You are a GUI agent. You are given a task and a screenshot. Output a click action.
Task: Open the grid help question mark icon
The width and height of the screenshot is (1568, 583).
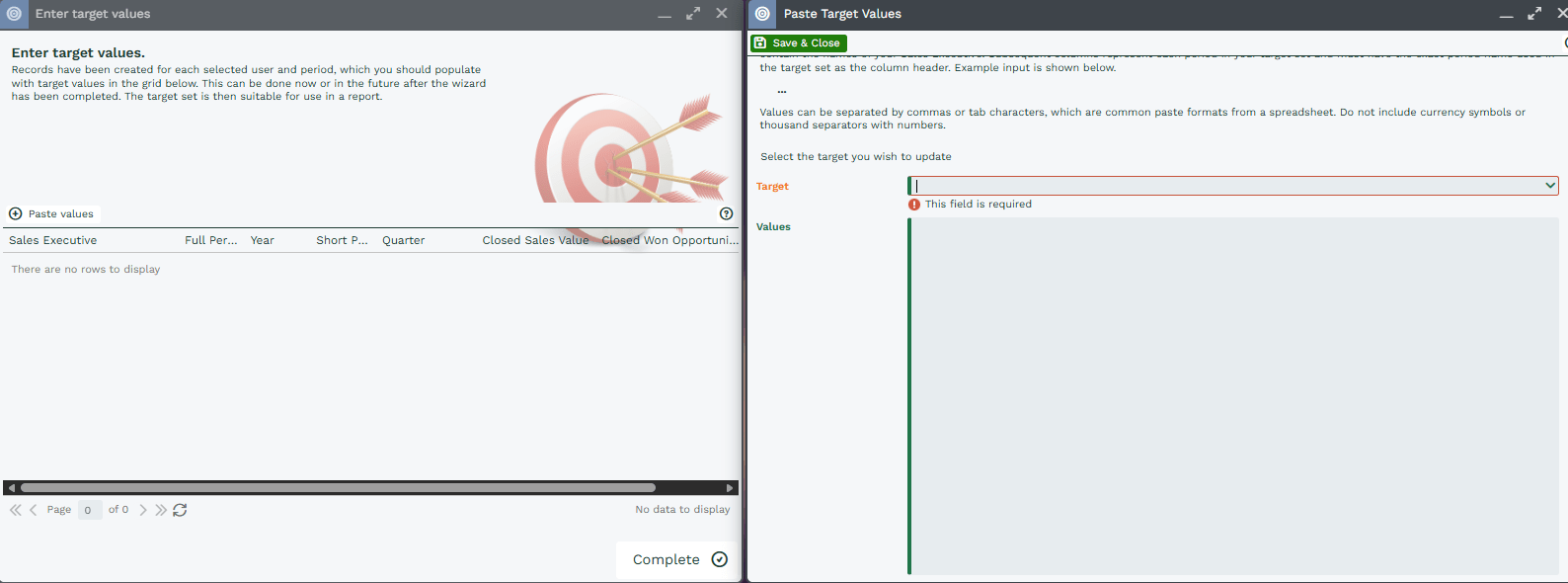pyautogui.click(x=726, y=213)
